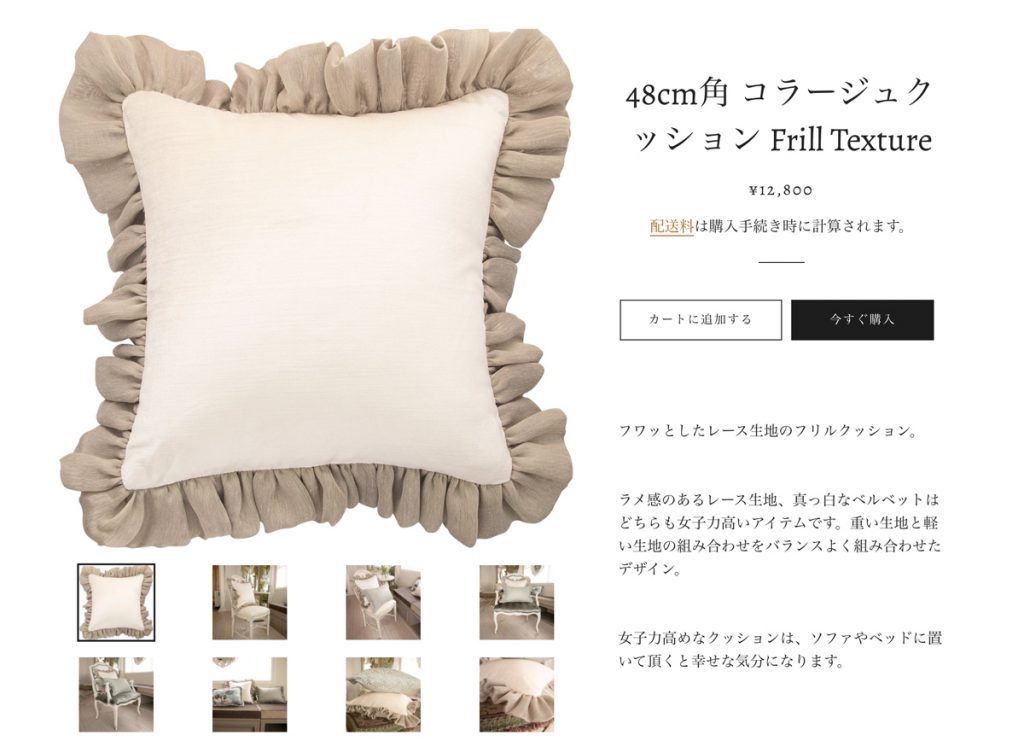Click the ¥12,800 price text
Image resolution: width=1024 pixels, height=741 pixels.
[x=780, y=190]
